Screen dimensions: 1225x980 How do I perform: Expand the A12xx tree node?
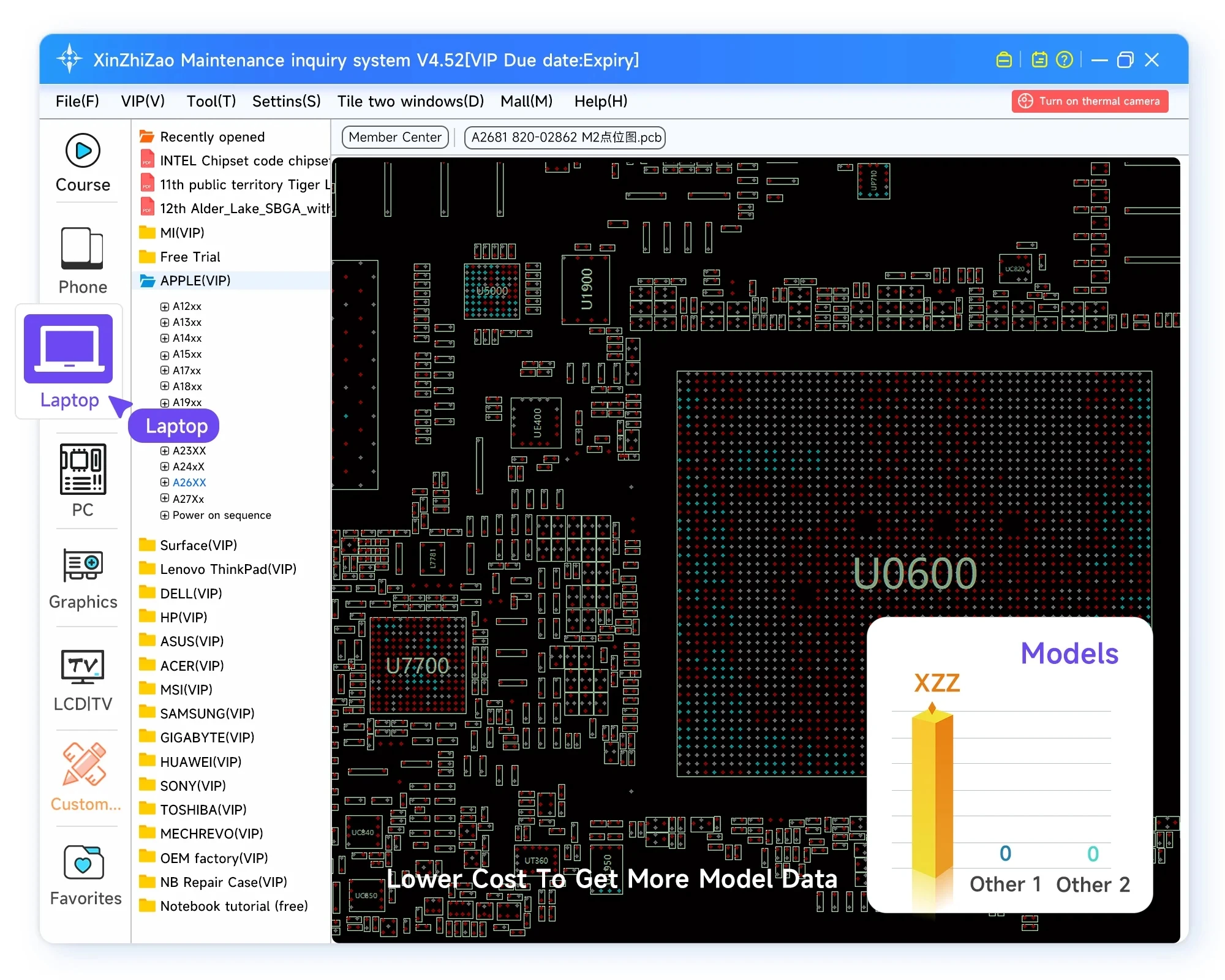coord(164,306)
